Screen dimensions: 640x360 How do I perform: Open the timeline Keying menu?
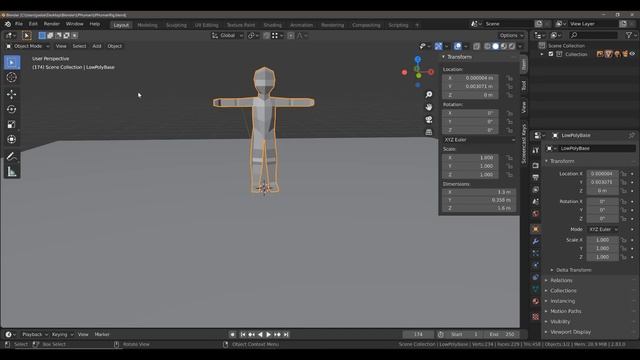62,334
